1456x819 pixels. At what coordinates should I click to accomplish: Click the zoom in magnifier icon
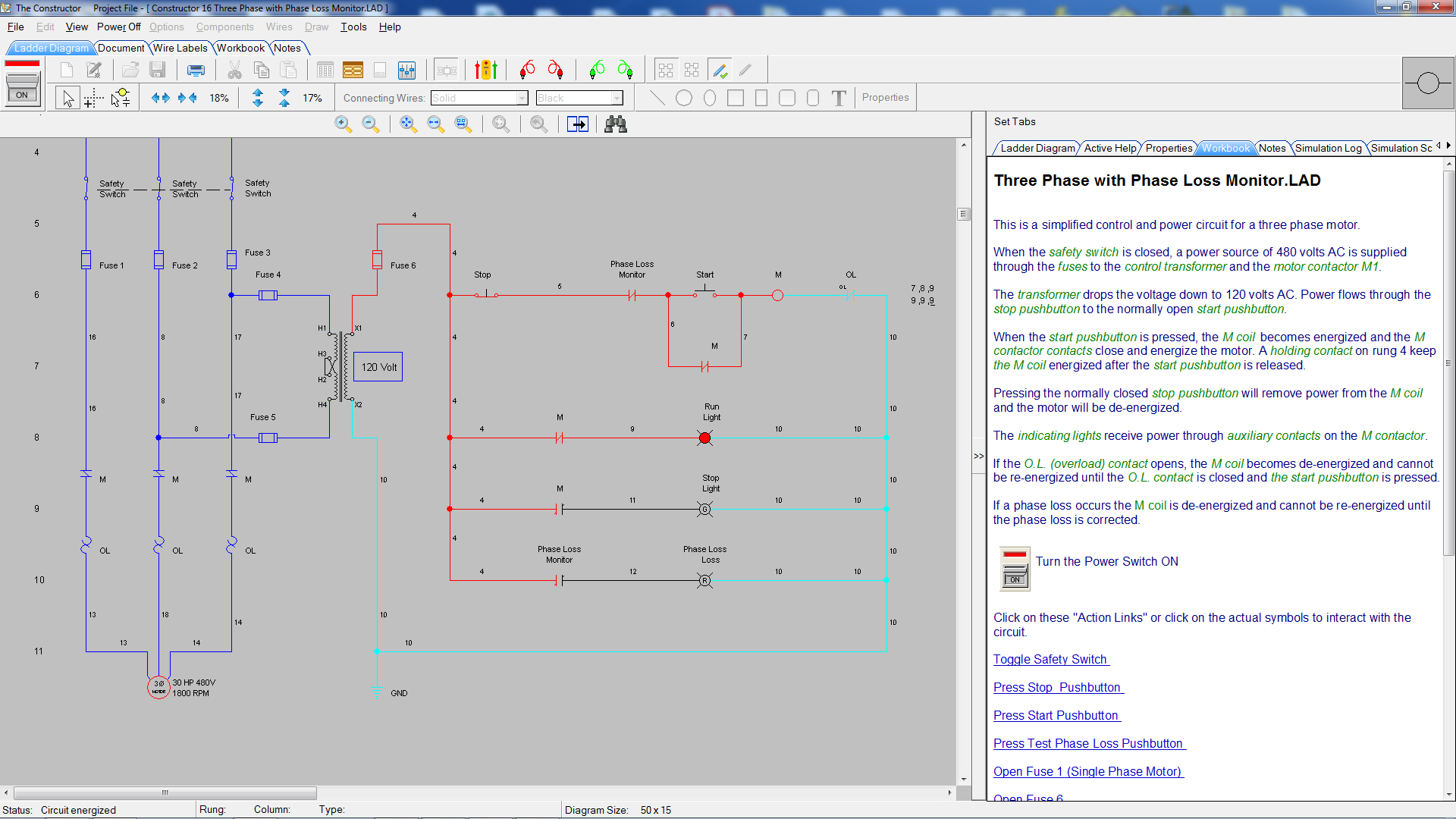(x=343, y=124)
